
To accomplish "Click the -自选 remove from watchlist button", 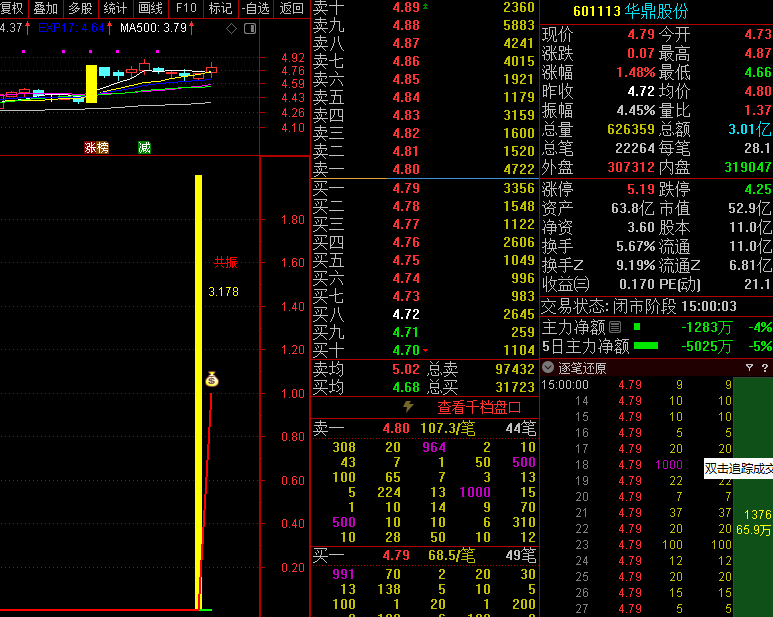I will [x=256, y=8].
